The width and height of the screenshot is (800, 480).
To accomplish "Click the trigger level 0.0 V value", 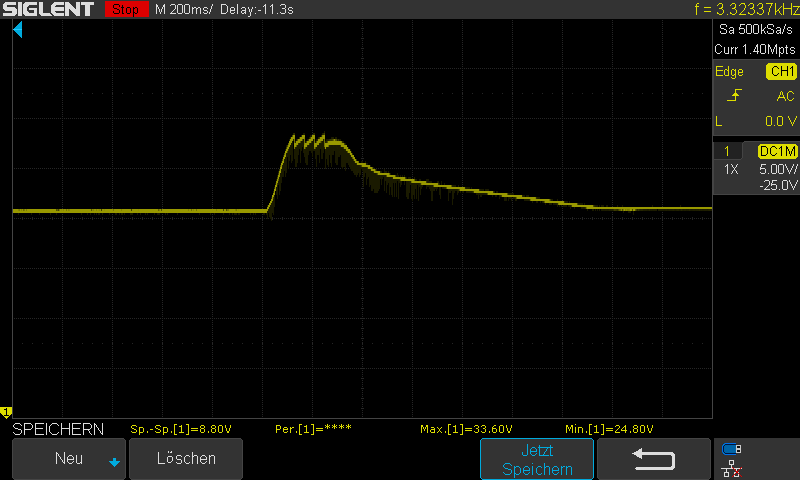I will (781, 121).
